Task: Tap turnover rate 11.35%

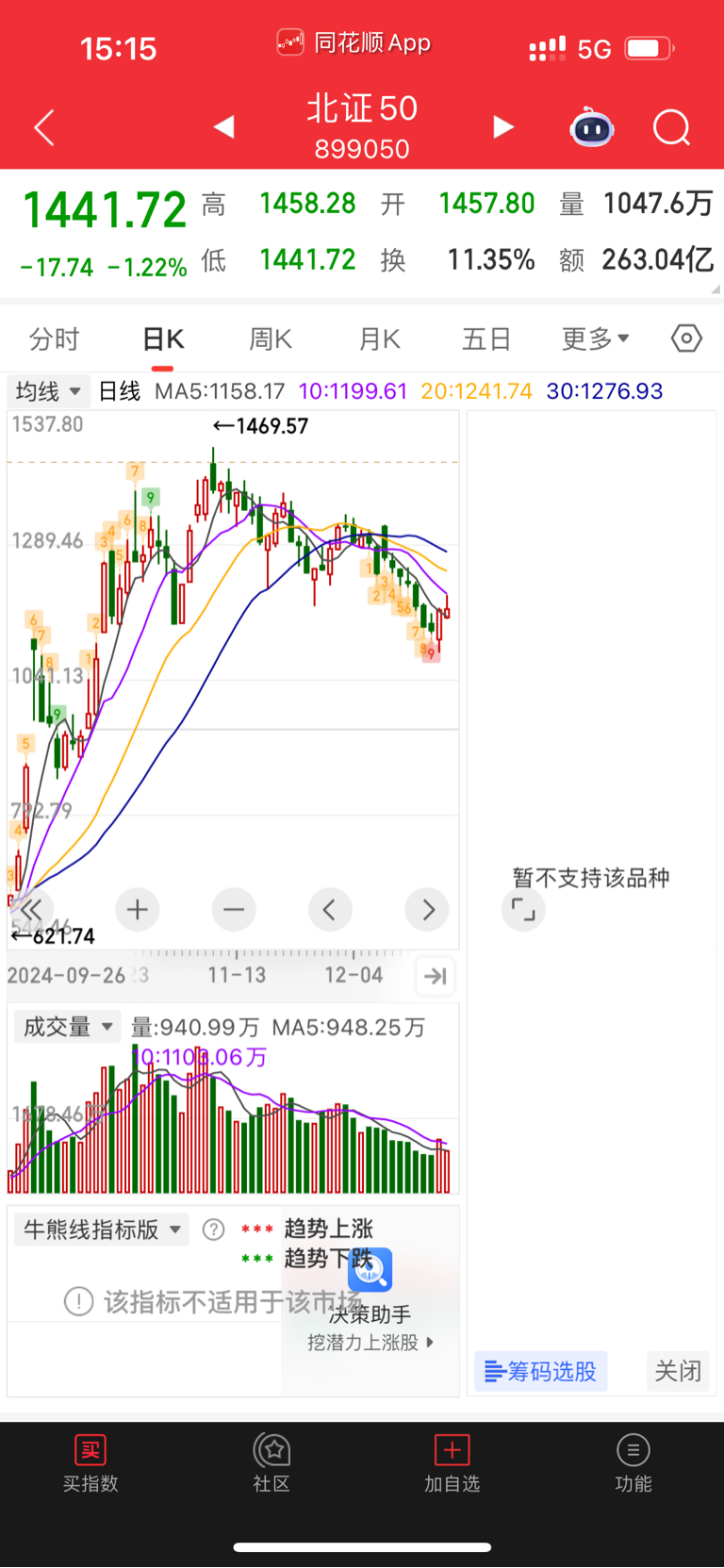Action: pos(491,259)
